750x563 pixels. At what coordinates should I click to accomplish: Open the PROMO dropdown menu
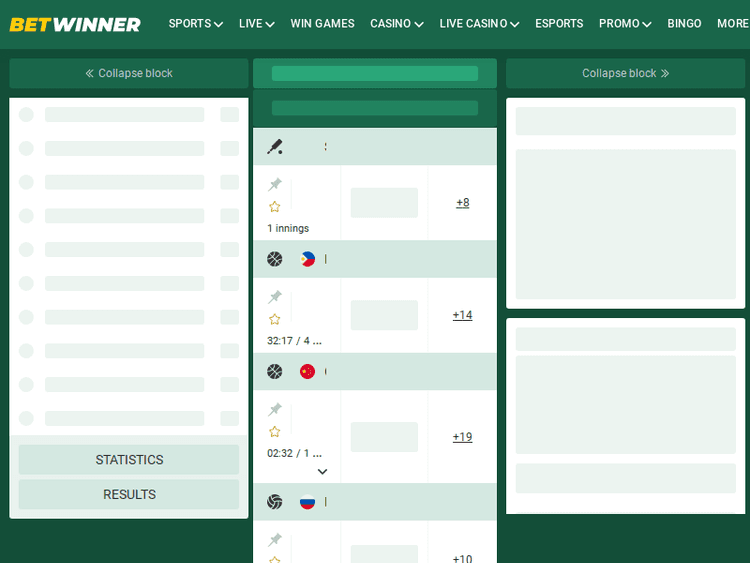click(x=625, y=24)
